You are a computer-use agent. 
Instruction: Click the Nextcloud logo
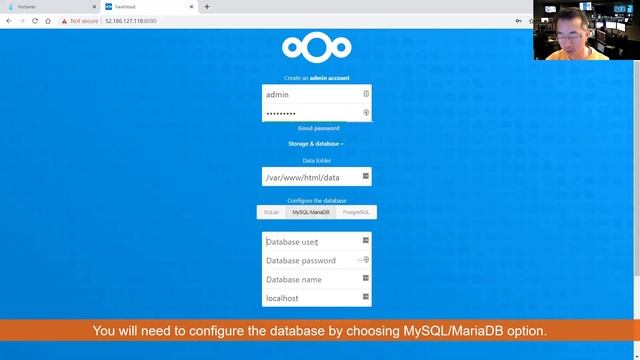[317, 47]
